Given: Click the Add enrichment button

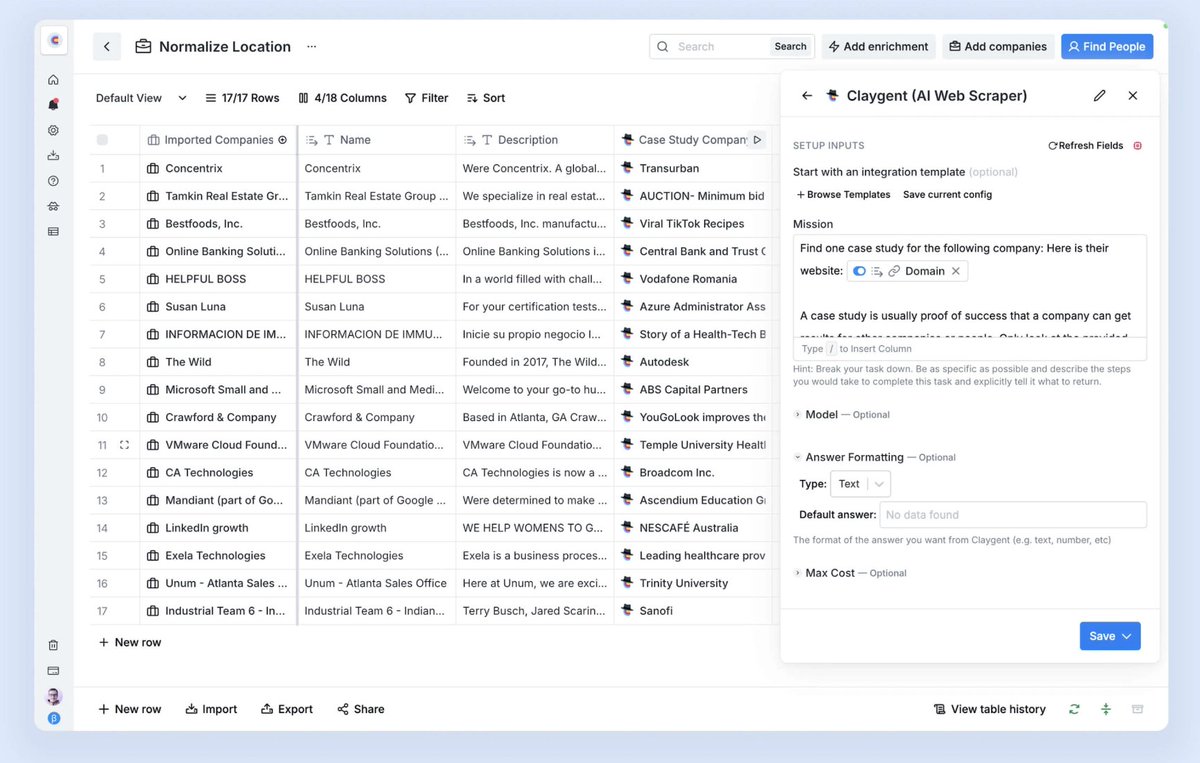Looking at the screenshot, I should (x=879, y=46).
